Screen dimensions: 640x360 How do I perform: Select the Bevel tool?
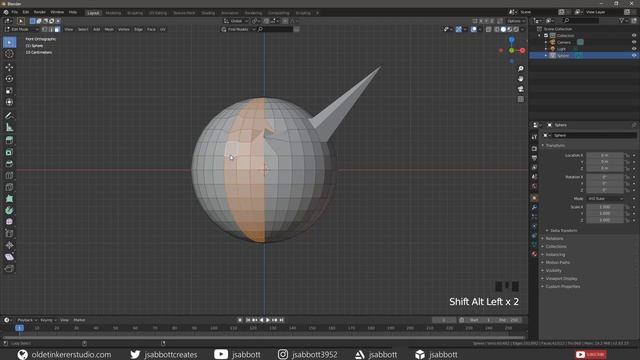pos(9,164)
